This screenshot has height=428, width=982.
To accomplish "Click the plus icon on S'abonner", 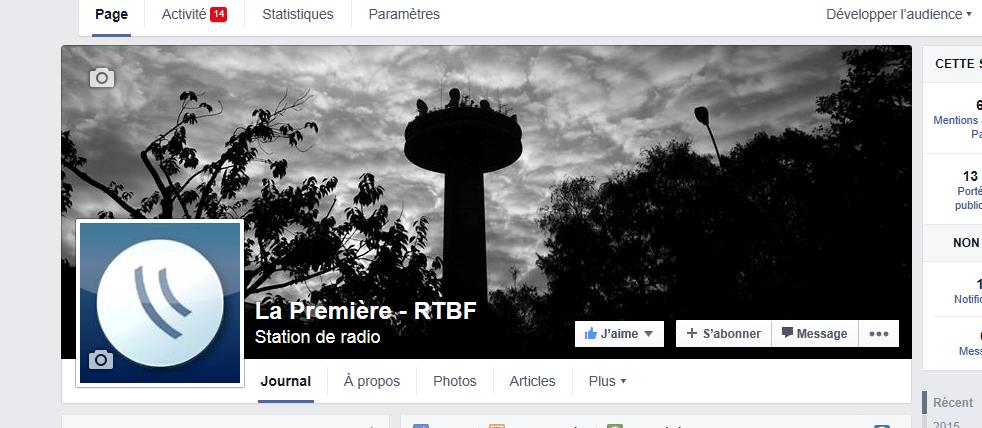I will pyautogui.click(x=692, y=333).
